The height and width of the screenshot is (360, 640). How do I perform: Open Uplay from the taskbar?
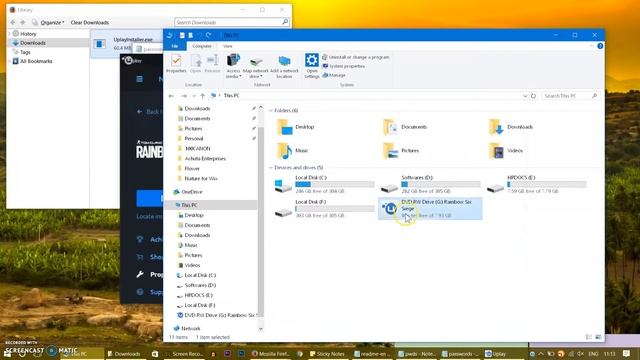tap(496, 354)
